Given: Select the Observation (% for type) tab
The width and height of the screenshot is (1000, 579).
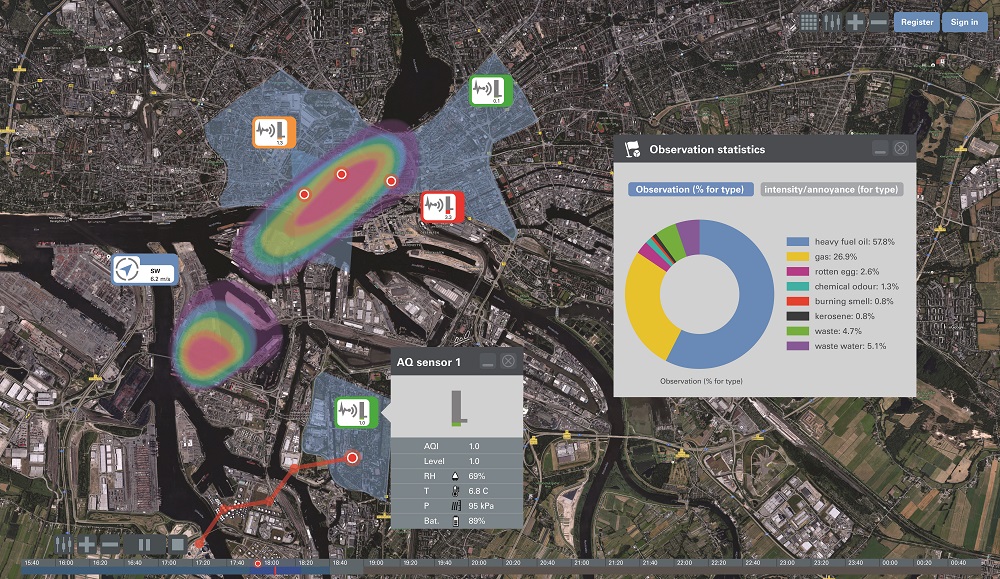Looking at the screenshot, I should [x=691, y=189].
